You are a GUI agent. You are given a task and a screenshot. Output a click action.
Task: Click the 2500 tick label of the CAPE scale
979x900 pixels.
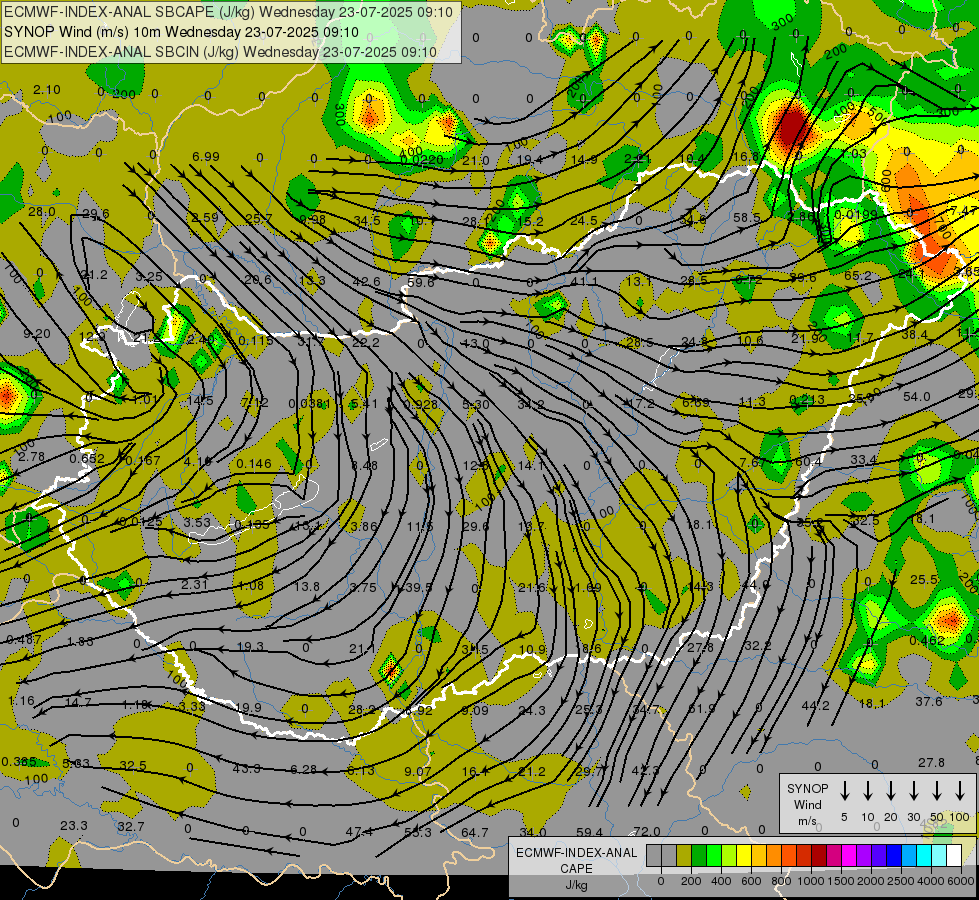tap(900, 881)
